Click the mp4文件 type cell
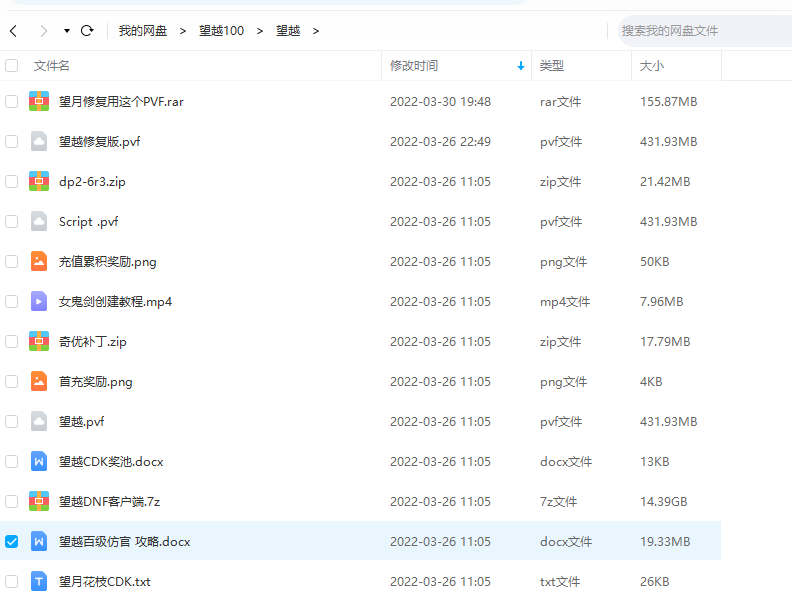The width and height of the screenshot is (792, 606). point(565,301)
